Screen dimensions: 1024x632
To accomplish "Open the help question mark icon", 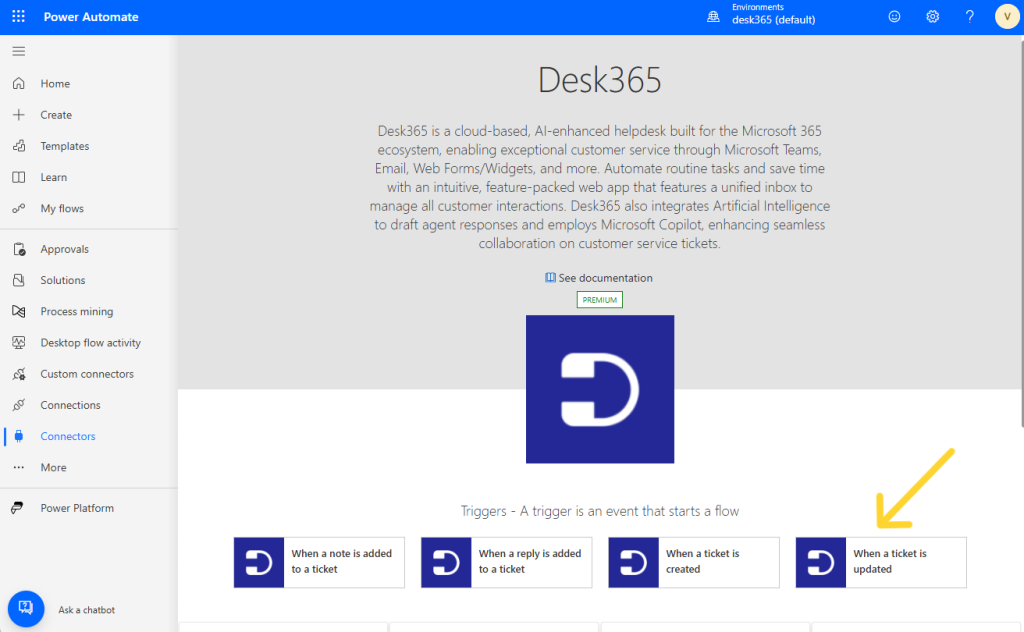I will [970, 17].
